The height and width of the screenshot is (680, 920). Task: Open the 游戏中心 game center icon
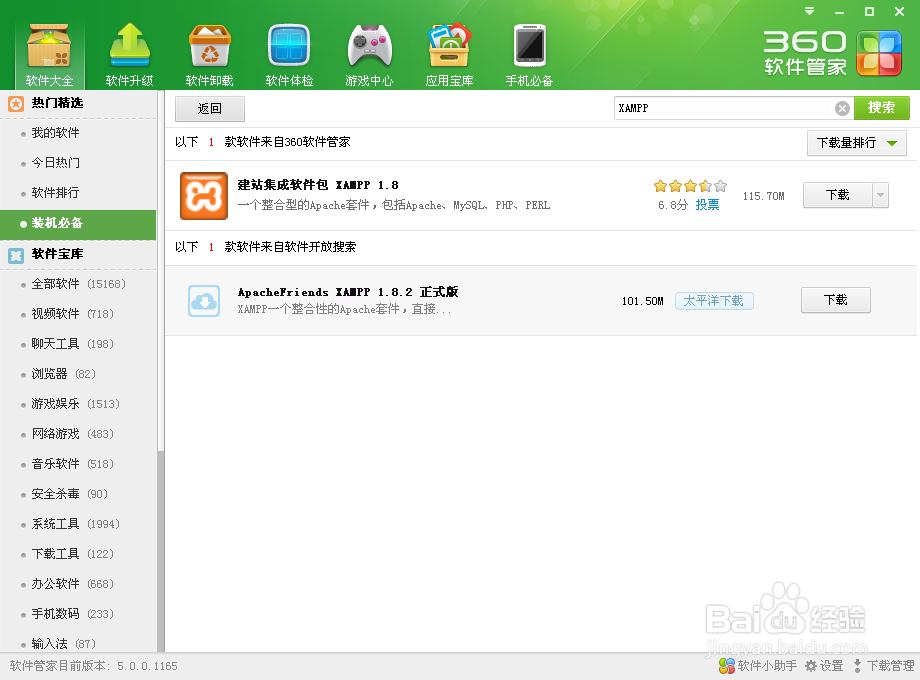(x=369, y=55)
